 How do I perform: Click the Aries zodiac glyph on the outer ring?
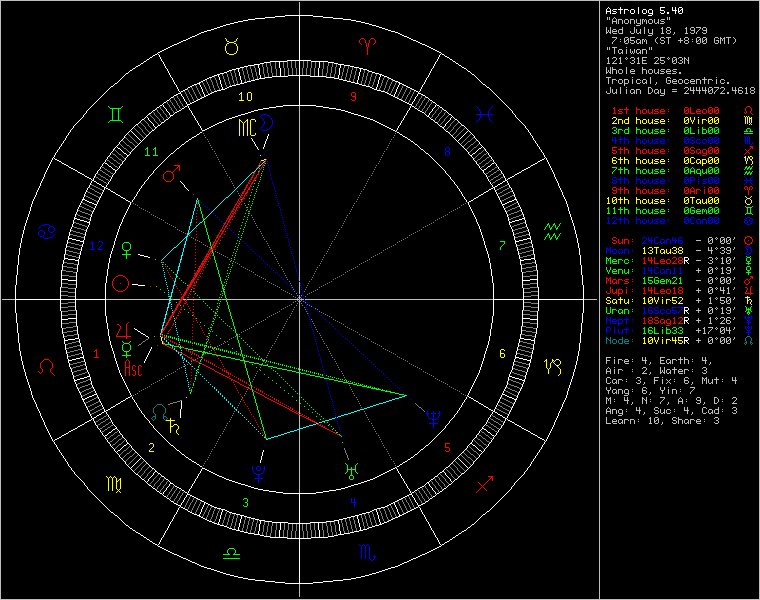coord(367,47)
